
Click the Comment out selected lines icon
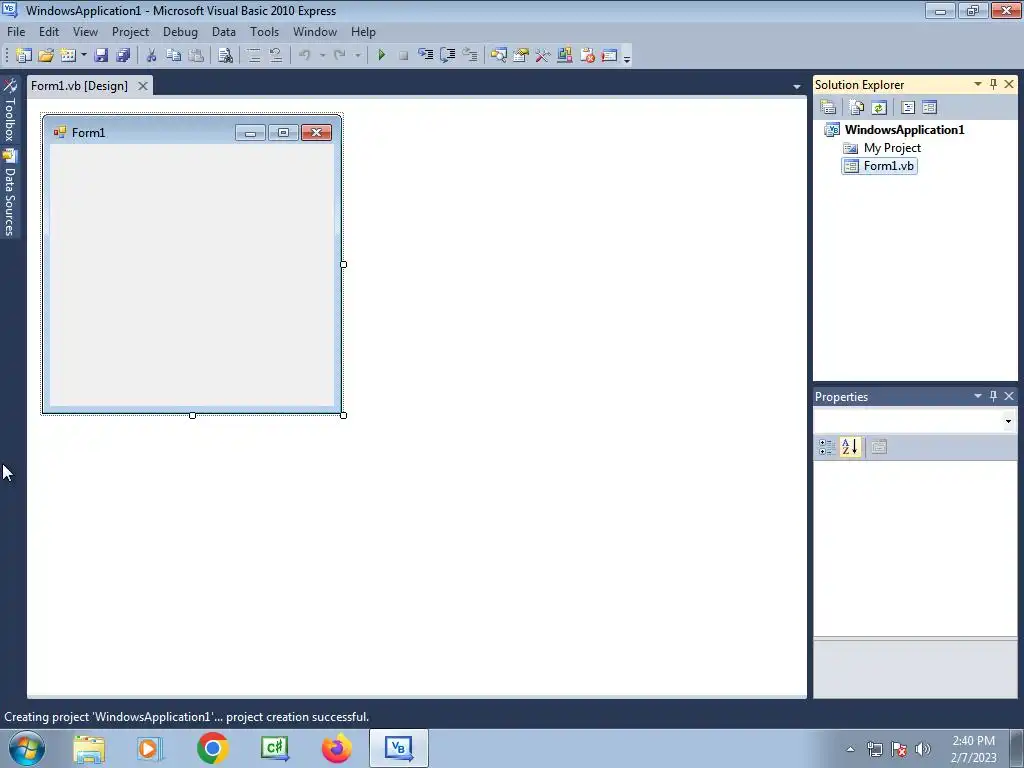[254, 56]
